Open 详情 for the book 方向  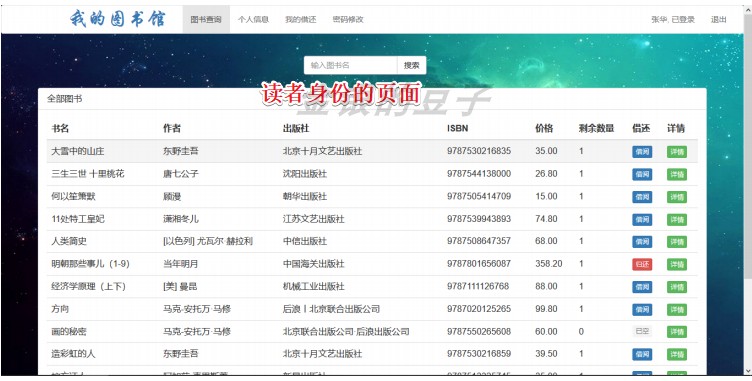point(676,310)
